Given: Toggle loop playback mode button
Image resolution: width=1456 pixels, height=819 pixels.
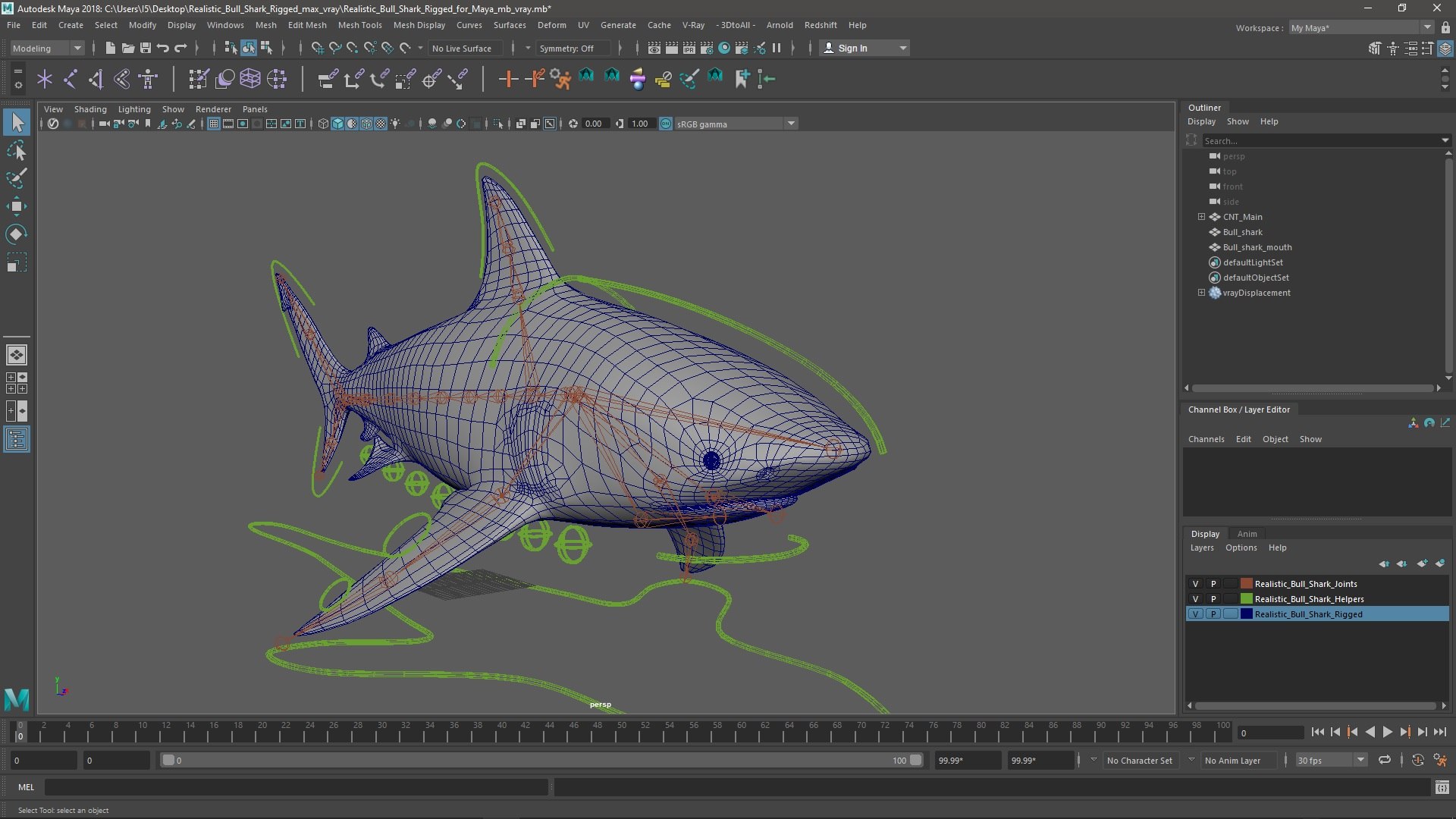Looking at the screenshot, I should coord(1385,760).
